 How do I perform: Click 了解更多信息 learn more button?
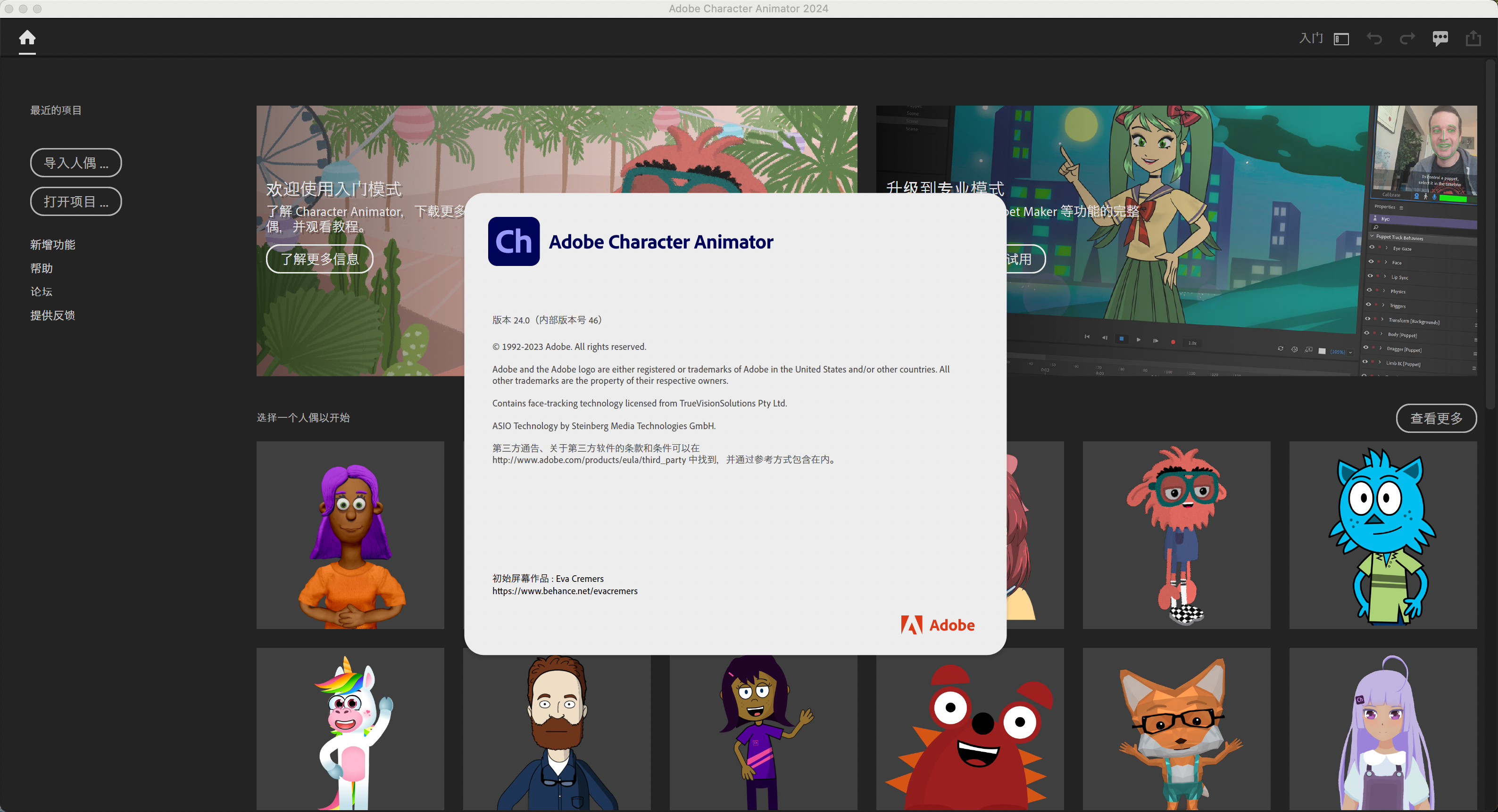(x=320, y=259)
